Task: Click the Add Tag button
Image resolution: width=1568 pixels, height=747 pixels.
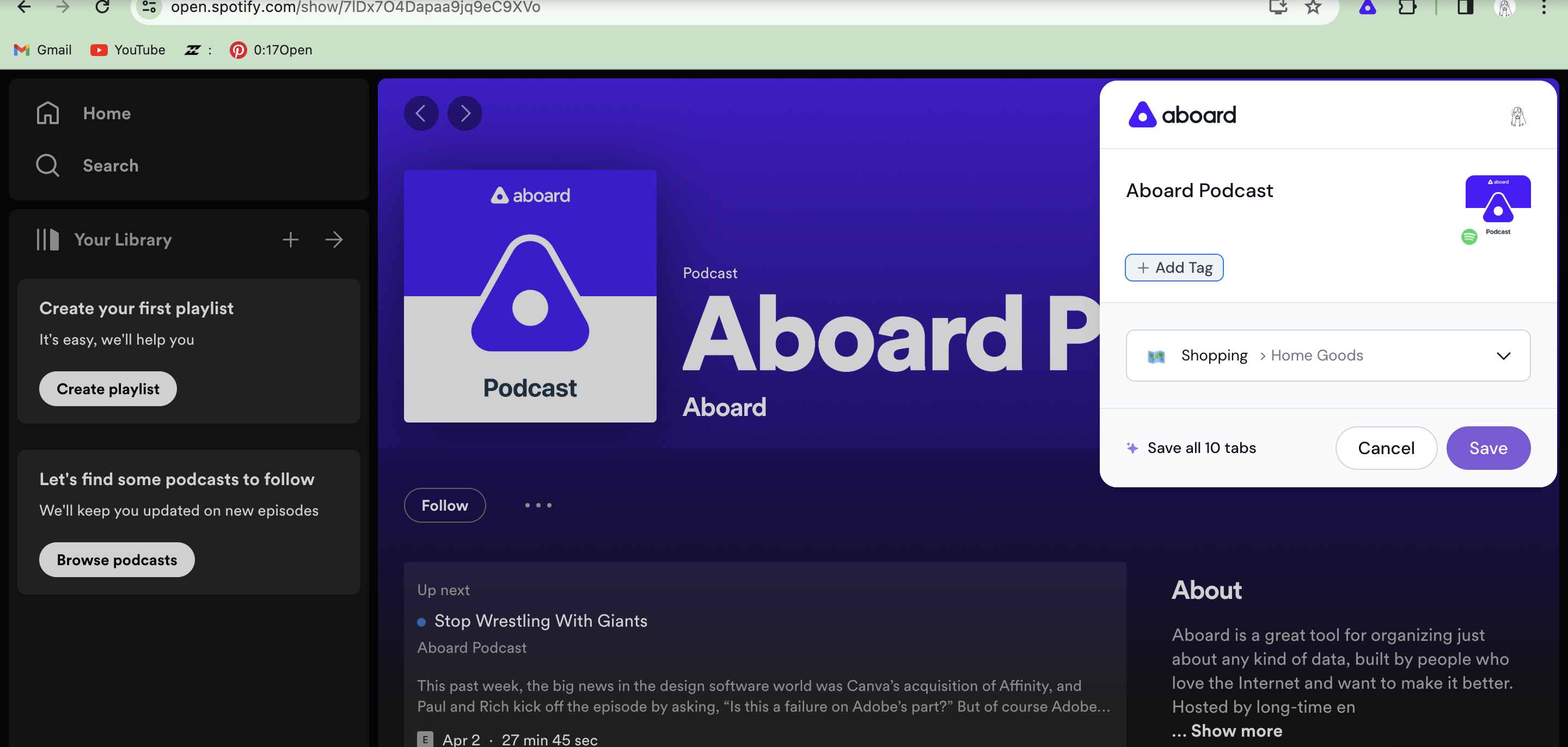Action: click(x=1174, y=268)
